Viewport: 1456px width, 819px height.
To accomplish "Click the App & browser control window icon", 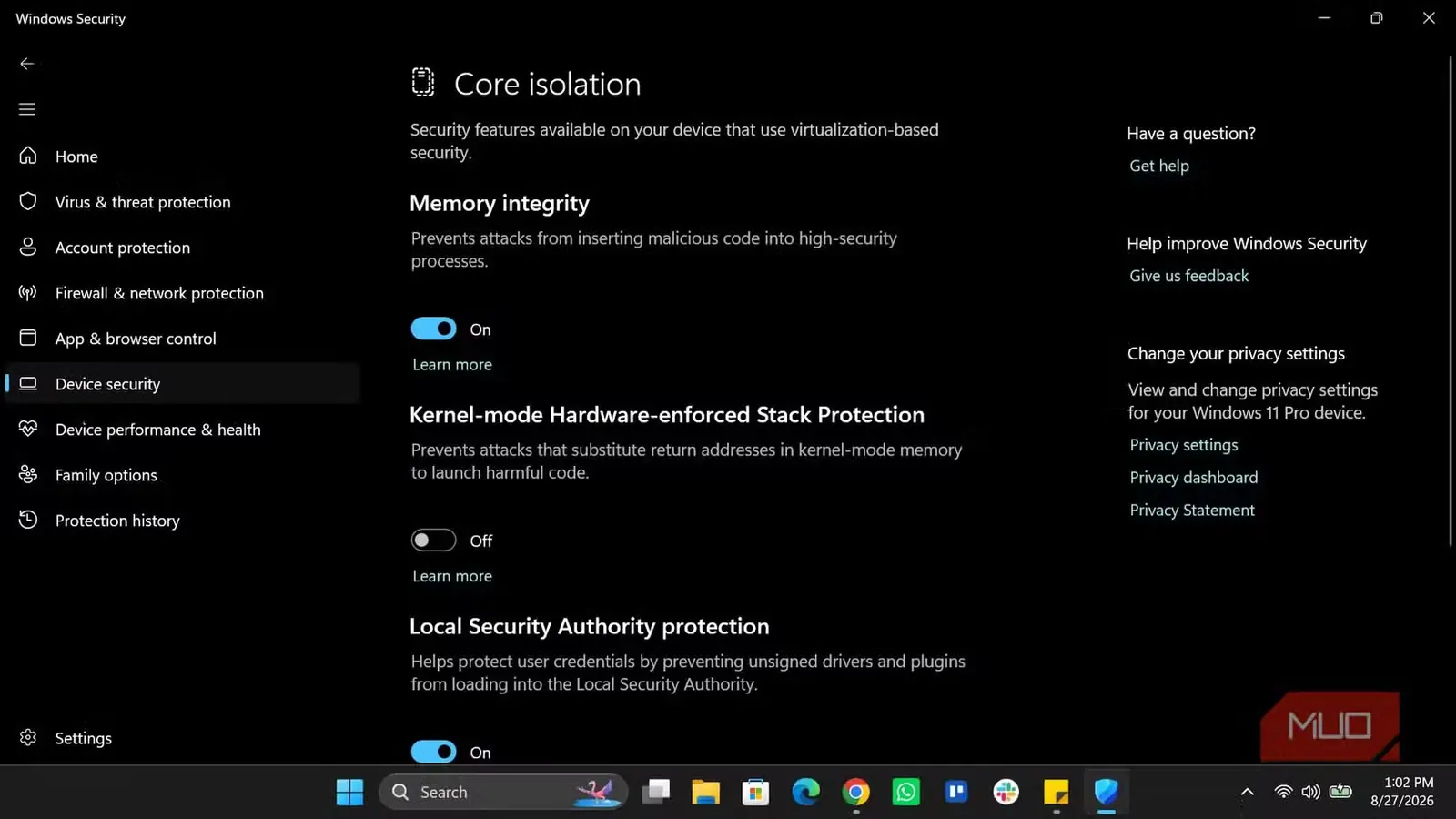I will tap(28, 338).
